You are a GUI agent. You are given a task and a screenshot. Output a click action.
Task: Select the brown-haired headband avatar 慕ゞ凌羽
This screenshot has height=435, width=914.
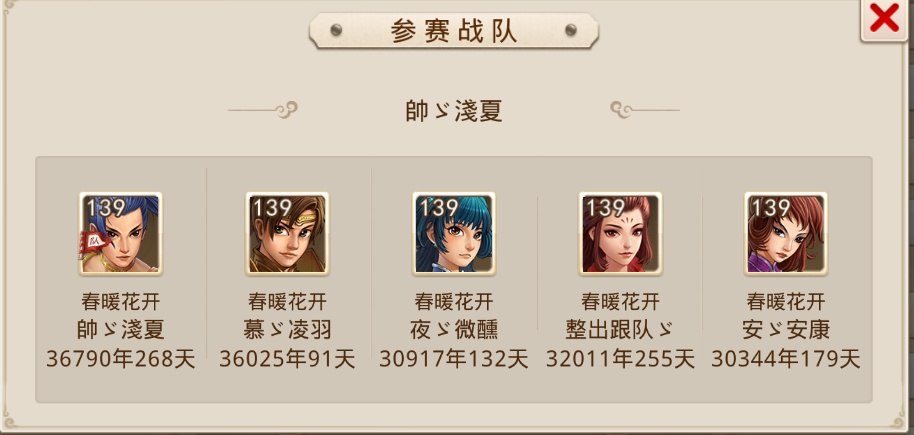[x=287, y=233]
